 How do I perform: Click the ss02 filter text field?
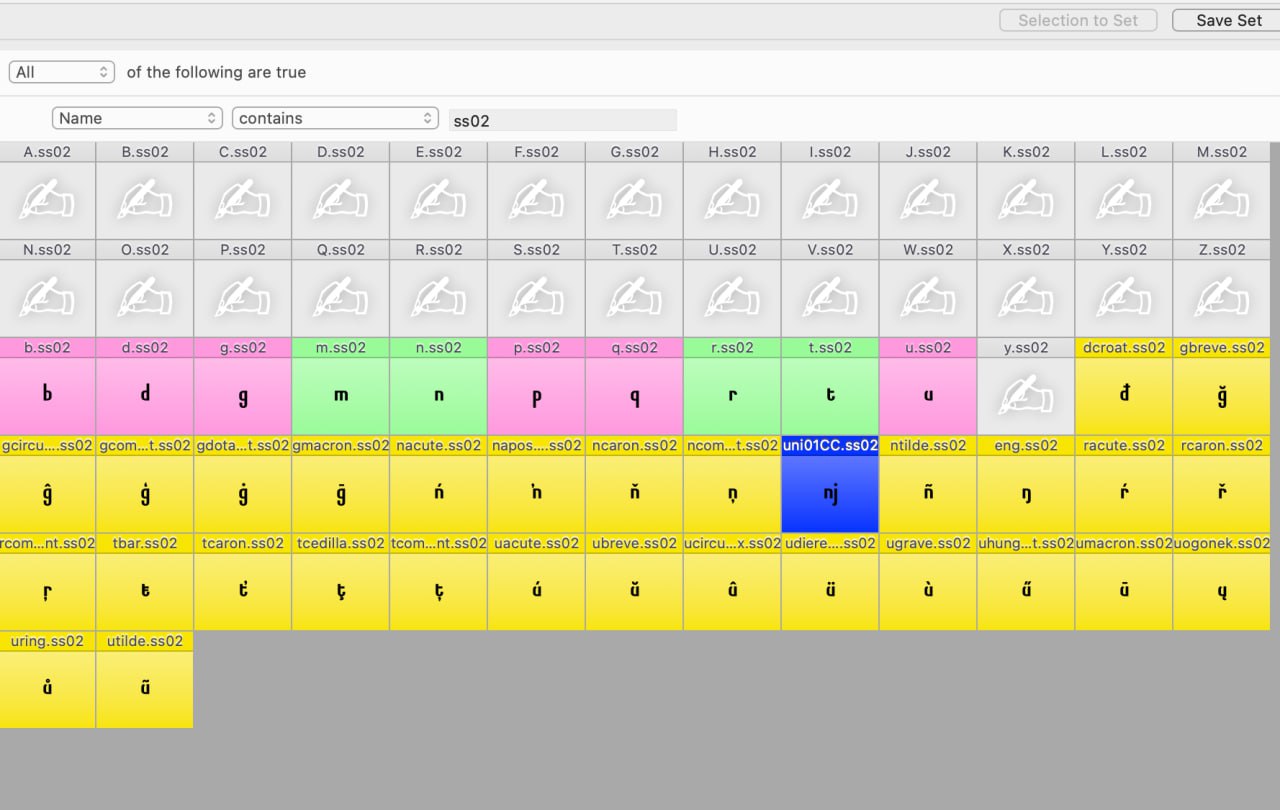coord(562,120)
